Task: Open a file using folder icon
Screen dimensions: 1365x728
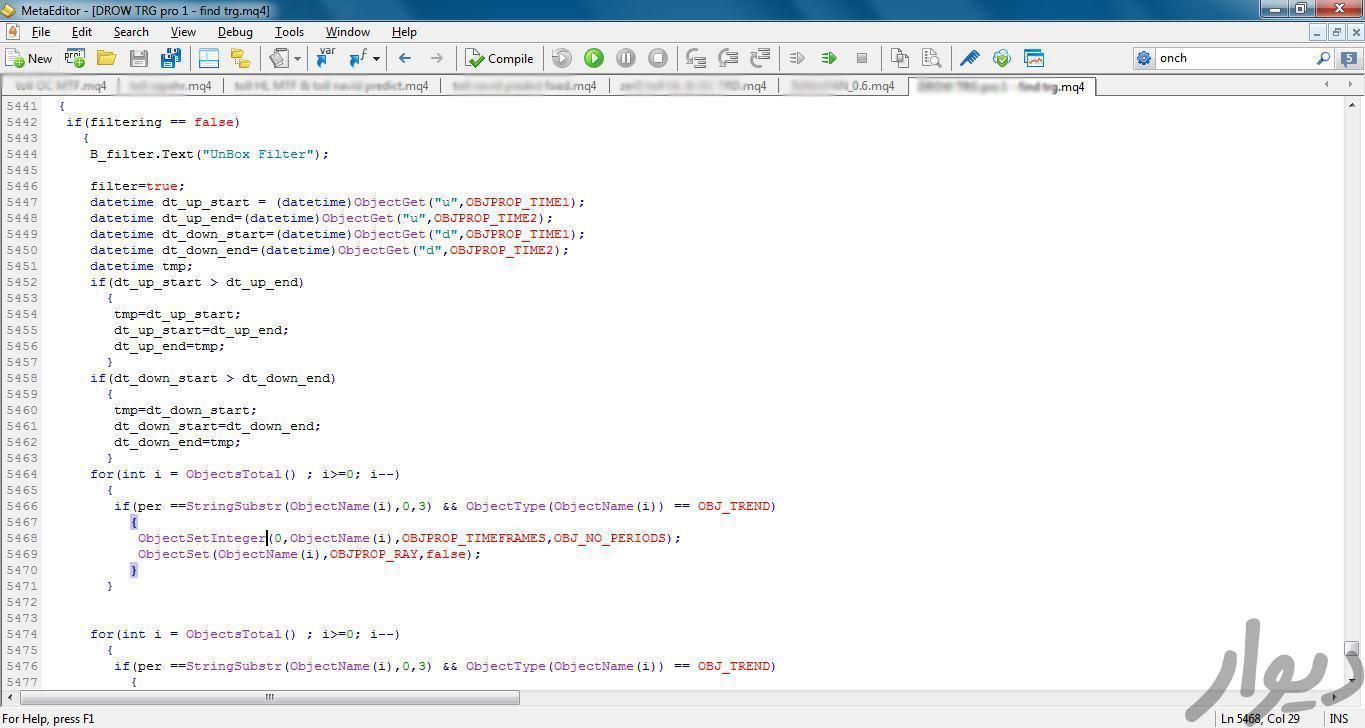Action: (x=107, y=58)
